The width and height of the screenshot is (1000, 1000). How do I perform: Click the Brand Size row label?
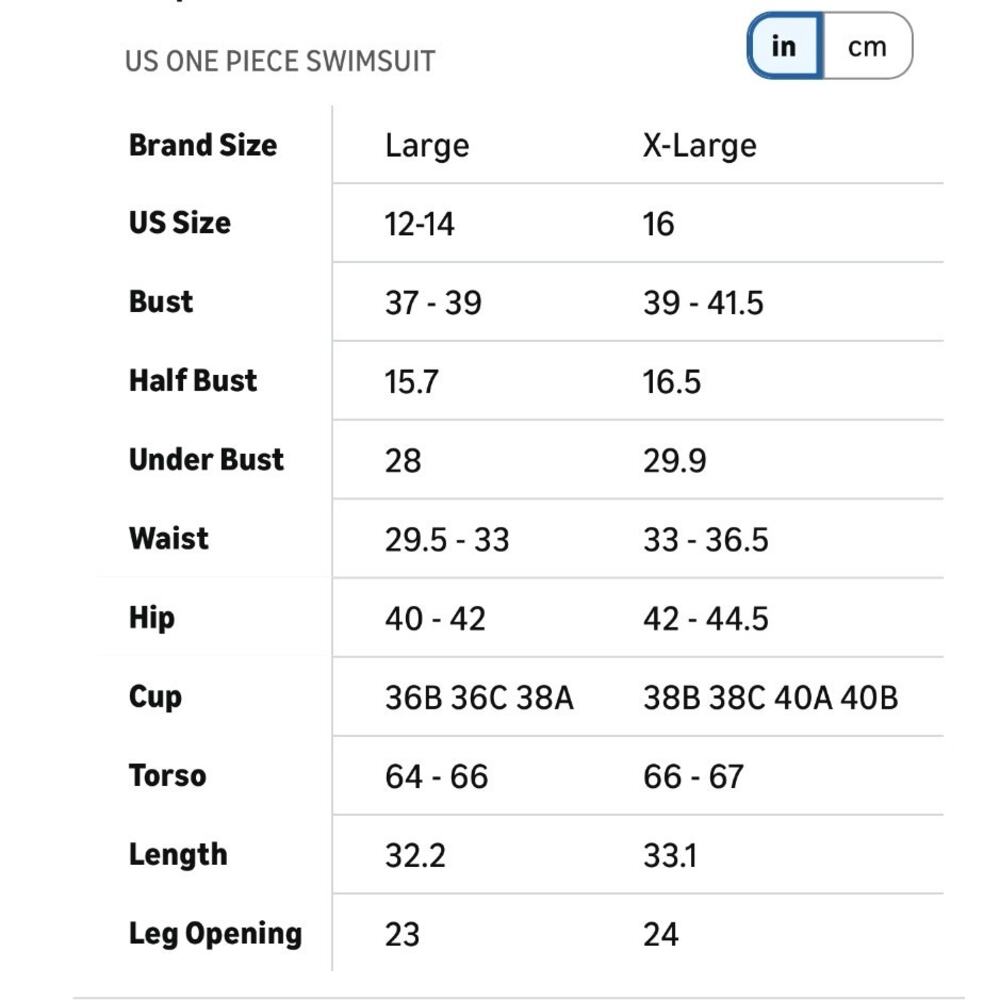click(203, 145)
